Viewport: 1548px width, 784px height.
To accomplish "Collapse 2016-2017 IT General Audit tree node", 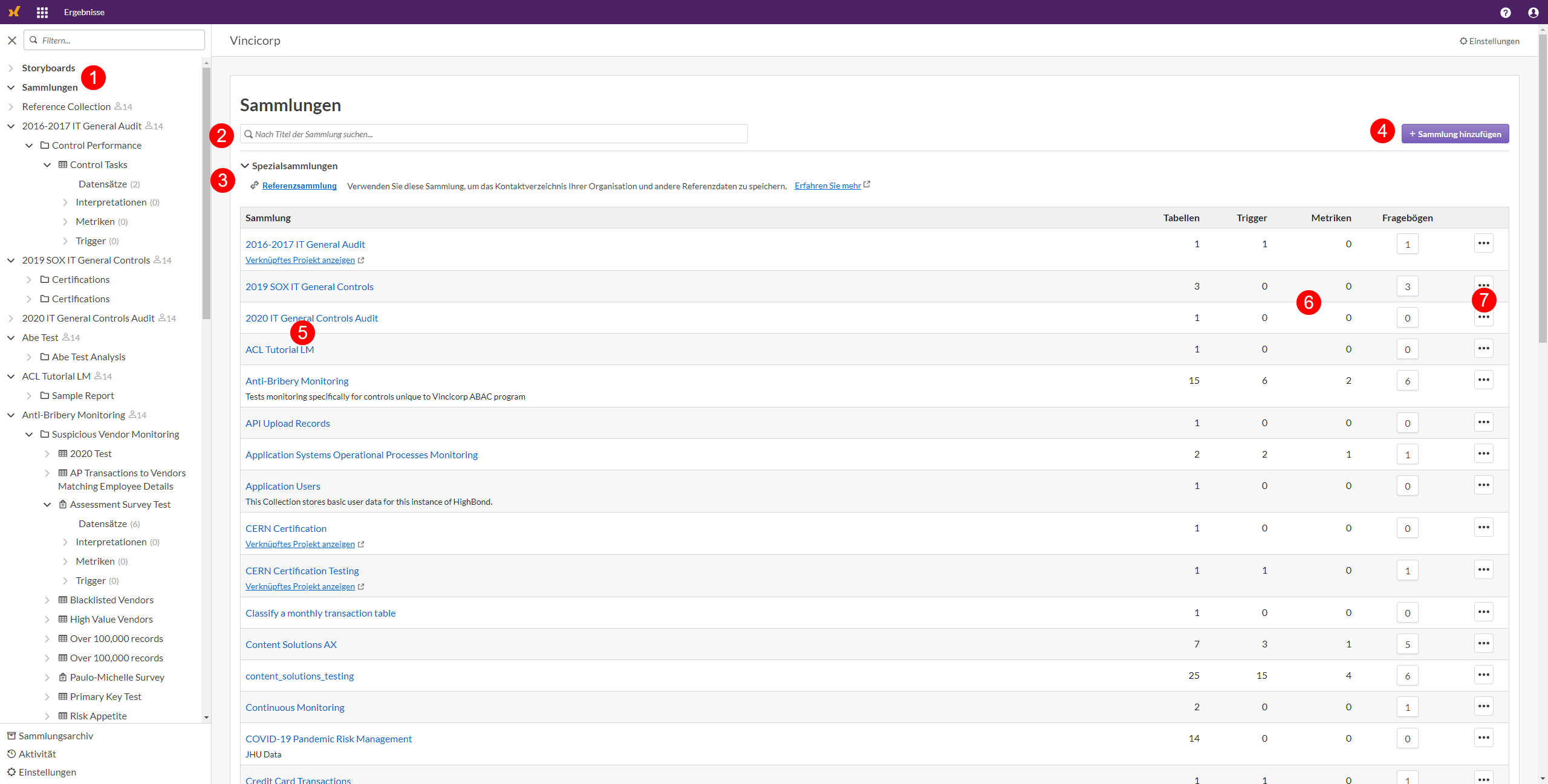I will point(11,126).
